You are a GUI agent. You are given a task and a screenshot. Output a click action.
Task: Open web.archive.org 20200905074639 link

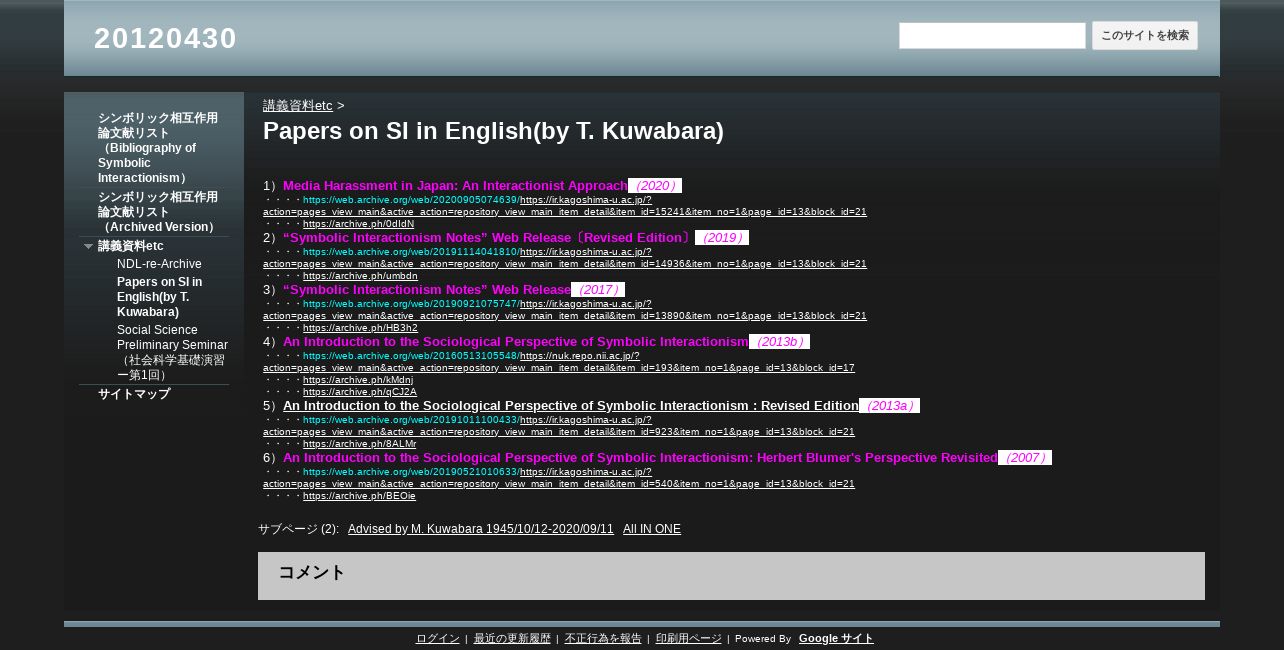point(411,200)
